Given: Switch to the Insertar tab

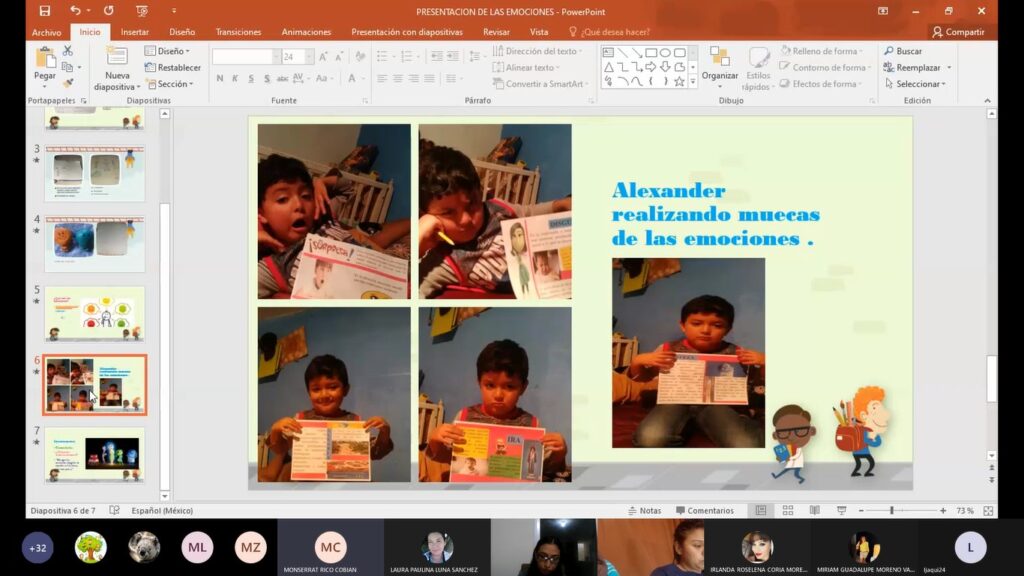Looking at the screenshot, I should [135, 32].
